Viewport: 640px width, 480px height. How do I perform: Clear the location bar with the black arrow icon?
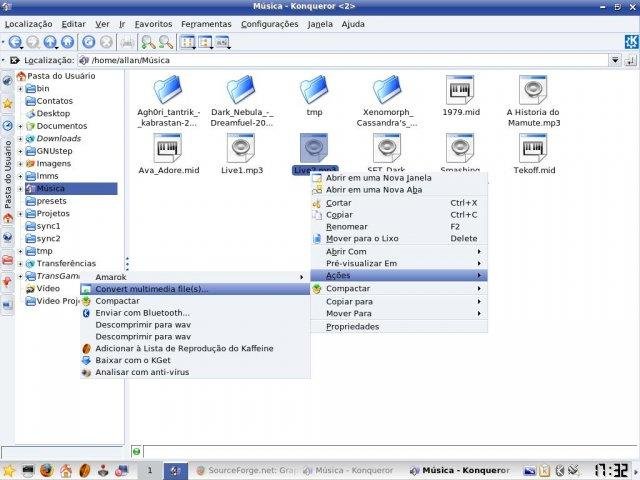(15, 60)
